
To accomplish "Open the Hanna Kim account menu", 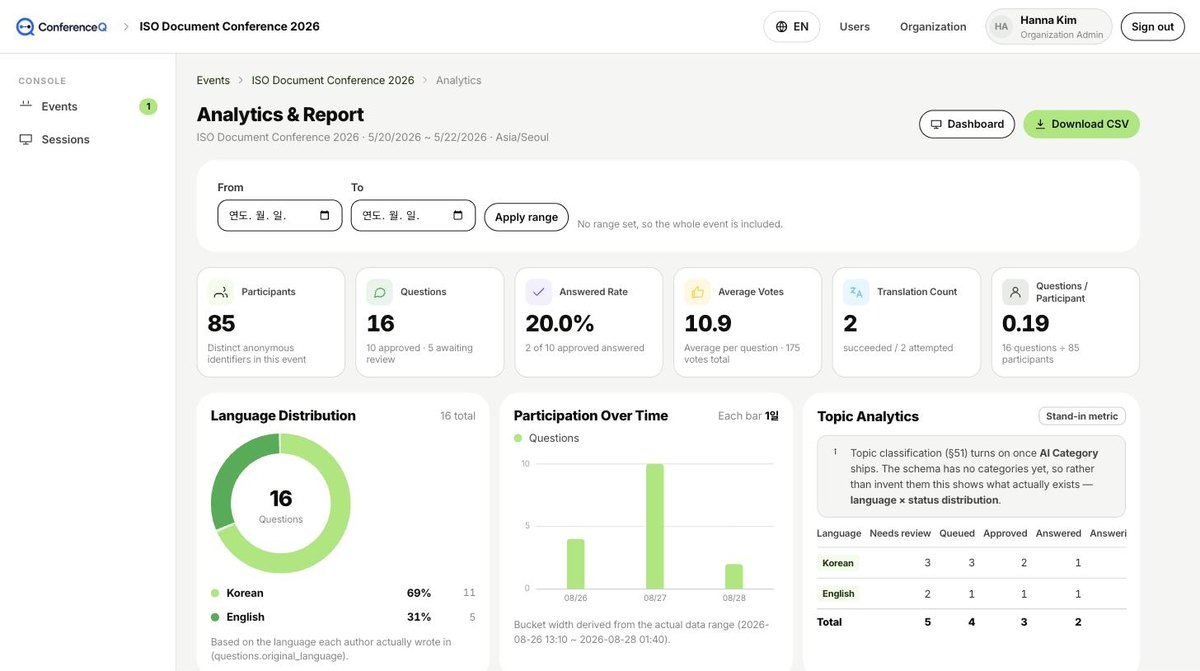I will [1049, 27].
